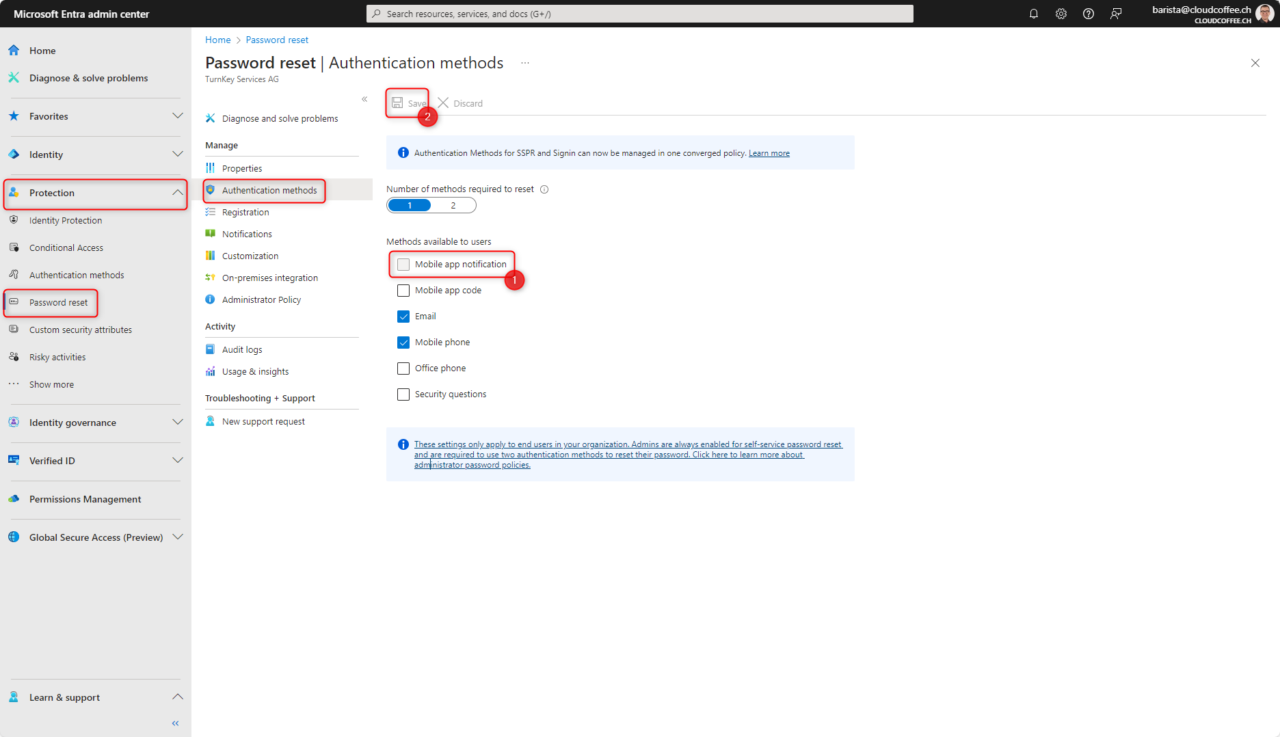This screenshot has height=737, width=1280.
Task: Enable the Mobile app notification method
Action: pyautogui.click(x=403, y=263)
